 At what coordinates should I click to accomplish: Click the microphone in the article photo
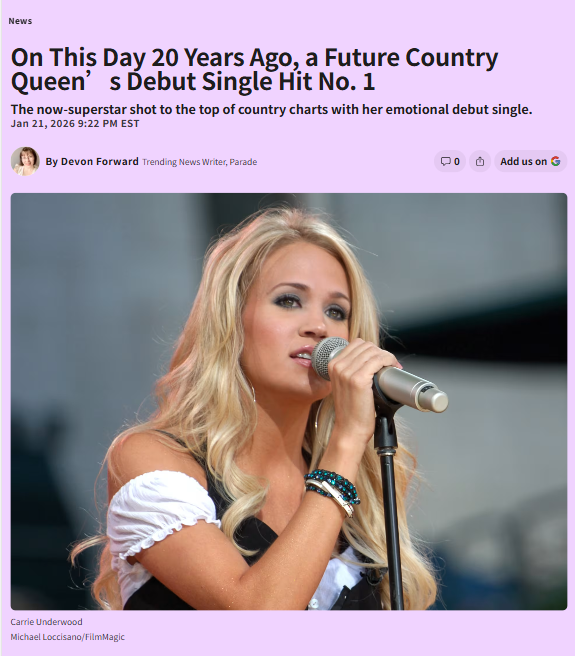click(379, 375)
